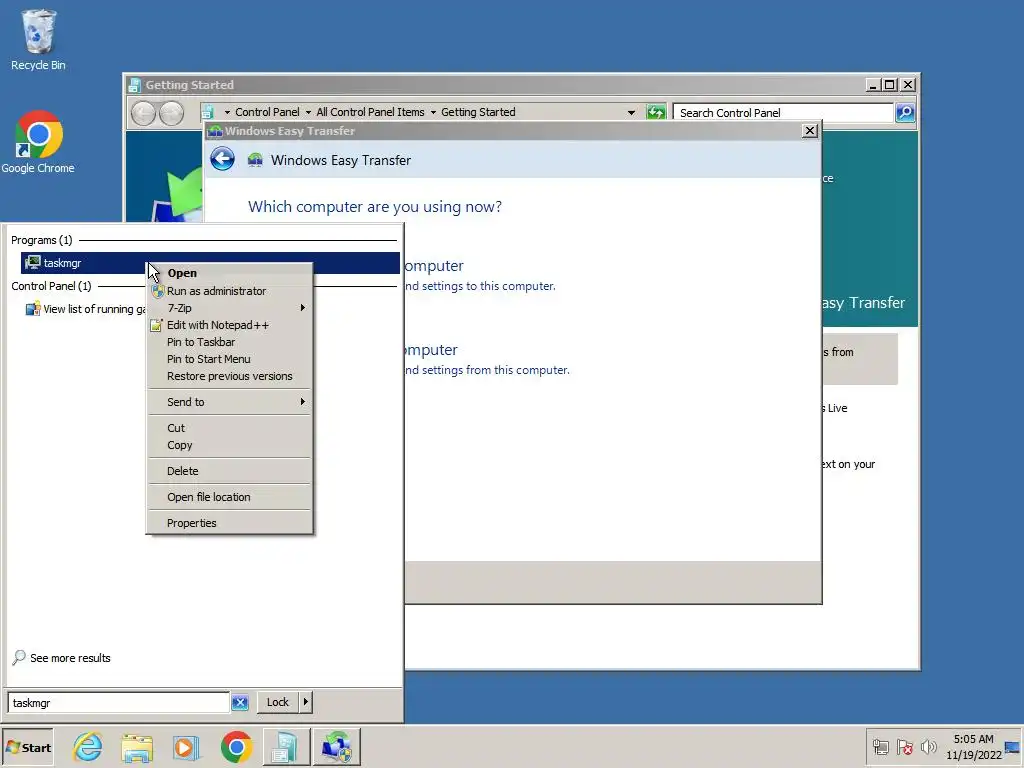Click the Lock button in Start menu
Viewport: 1024px width, 768px height.
(x=278, y=702)
